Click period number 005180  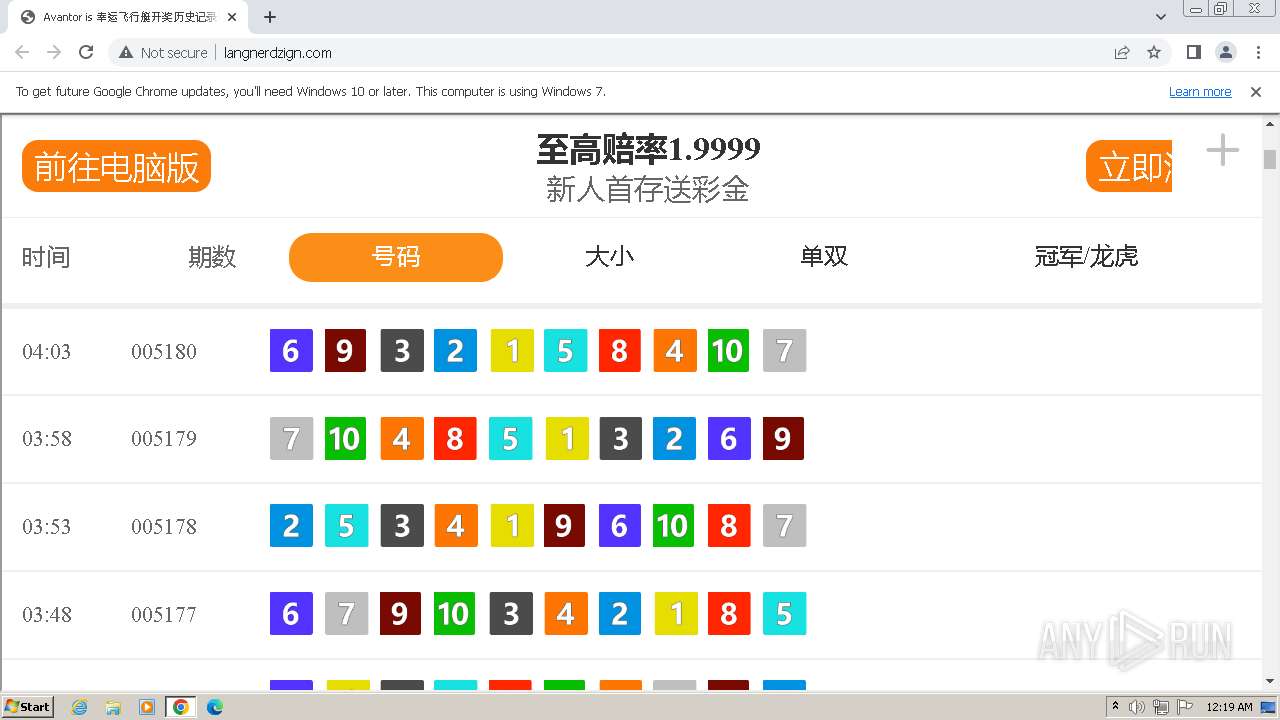tap(164, 351)
